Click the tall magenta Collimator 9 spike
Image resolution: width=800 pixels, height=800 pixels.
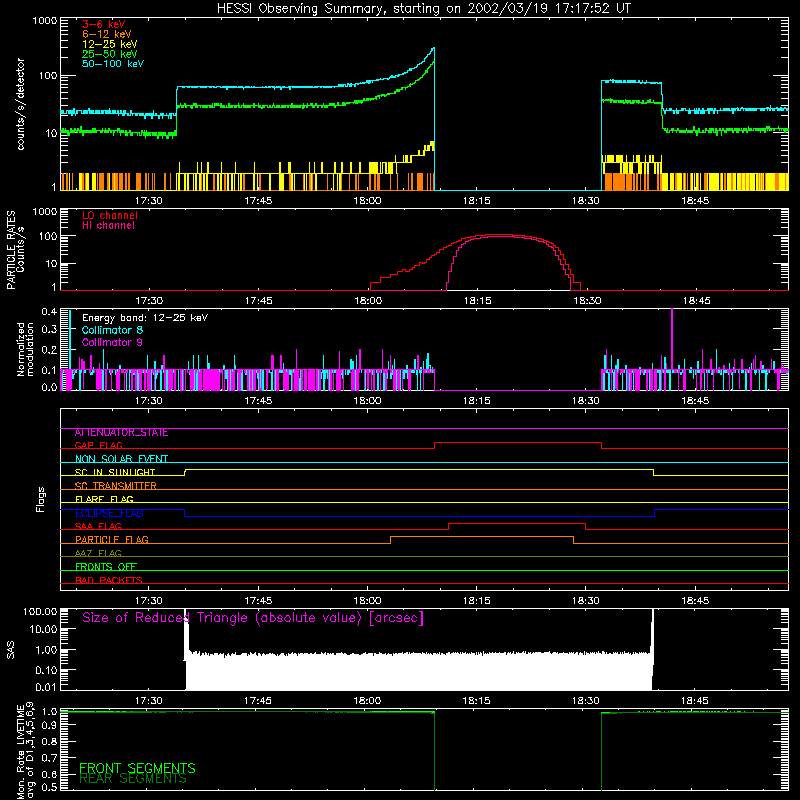click(672, 337)
